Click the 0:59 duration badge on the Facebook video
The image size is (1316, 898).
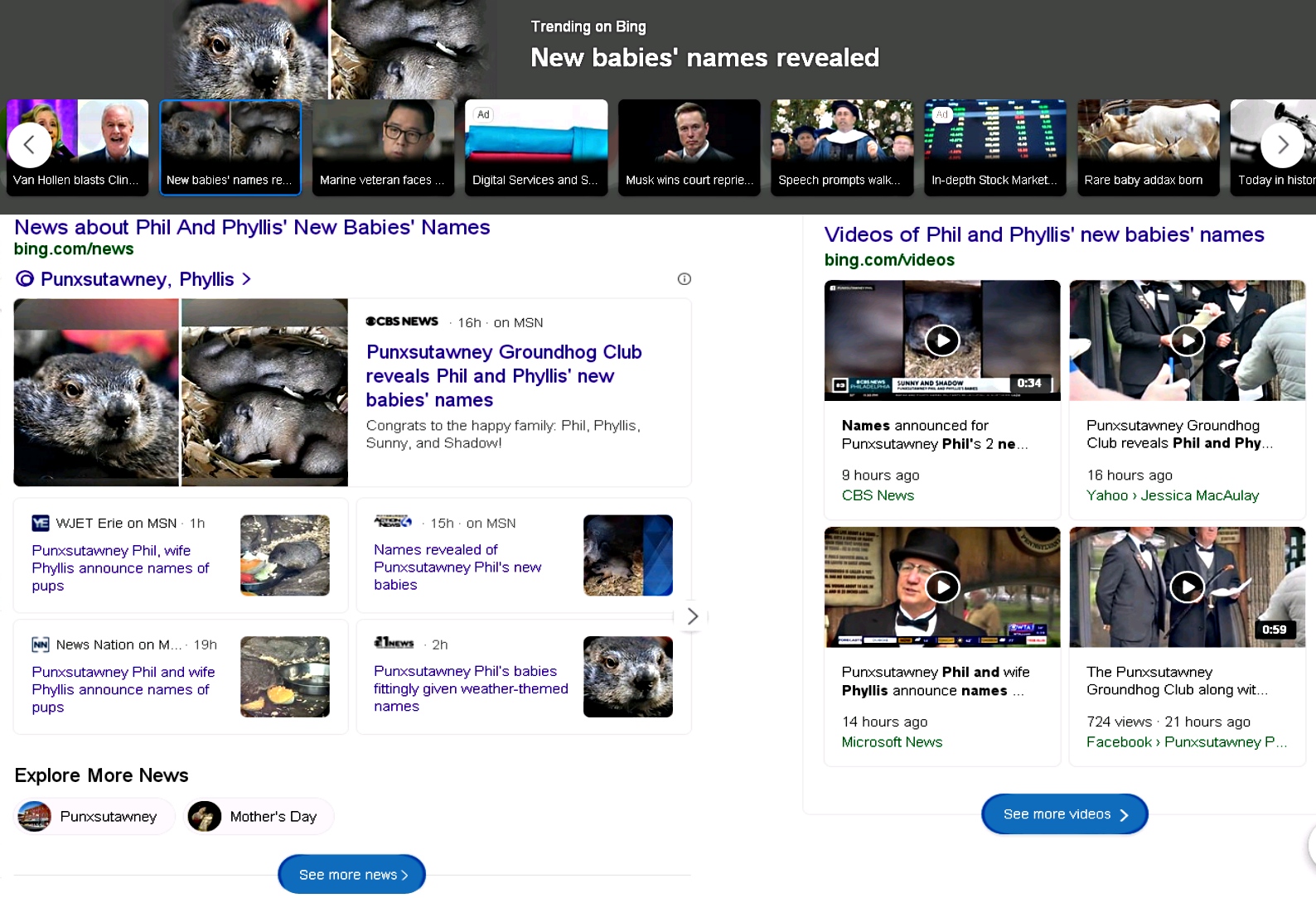click(1275, 630)
